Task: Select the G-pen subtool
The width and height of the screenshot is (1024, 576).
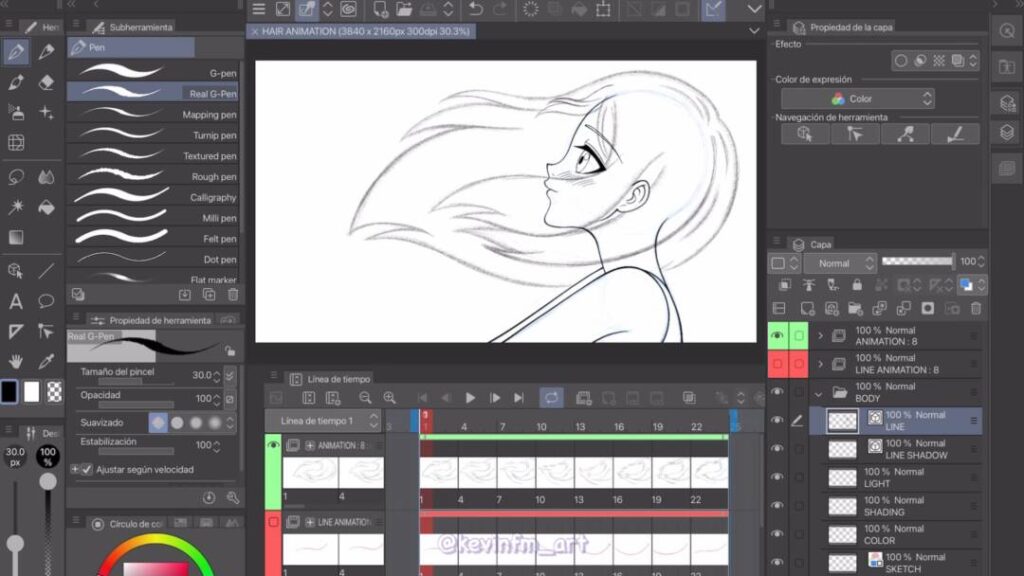Action: pyautogui.click(x=153, y=72)
